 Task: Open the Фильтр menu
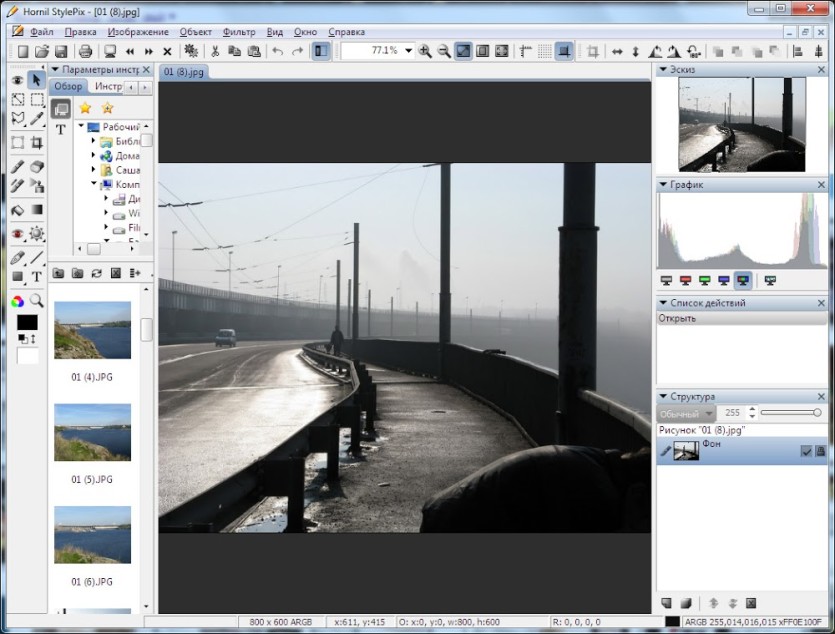coord(239,32)
